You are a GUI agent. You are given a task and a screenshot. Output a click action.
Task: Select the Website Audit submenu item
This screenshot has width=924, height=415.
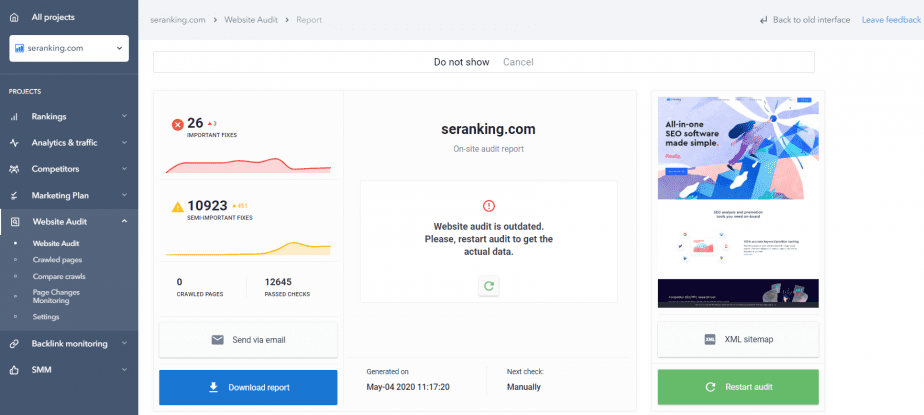56,243
